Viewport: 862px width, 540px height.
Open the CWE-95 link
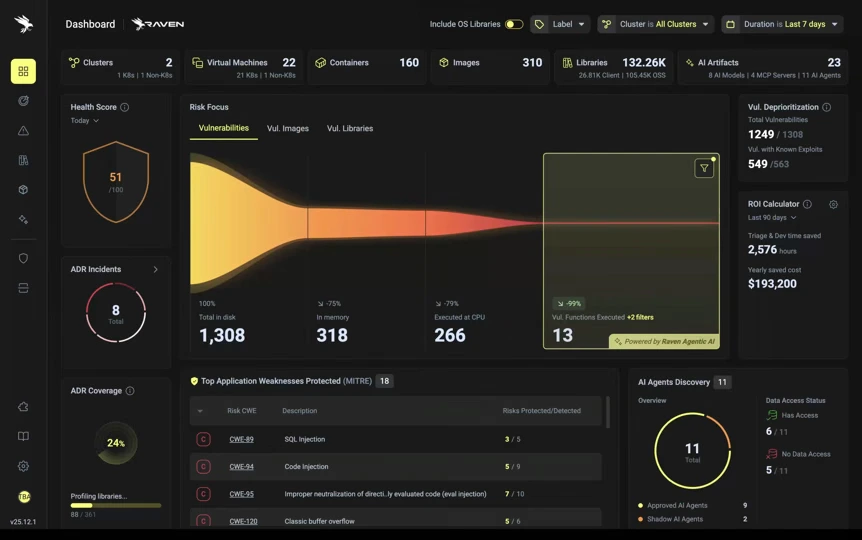(x=241, y=494)
